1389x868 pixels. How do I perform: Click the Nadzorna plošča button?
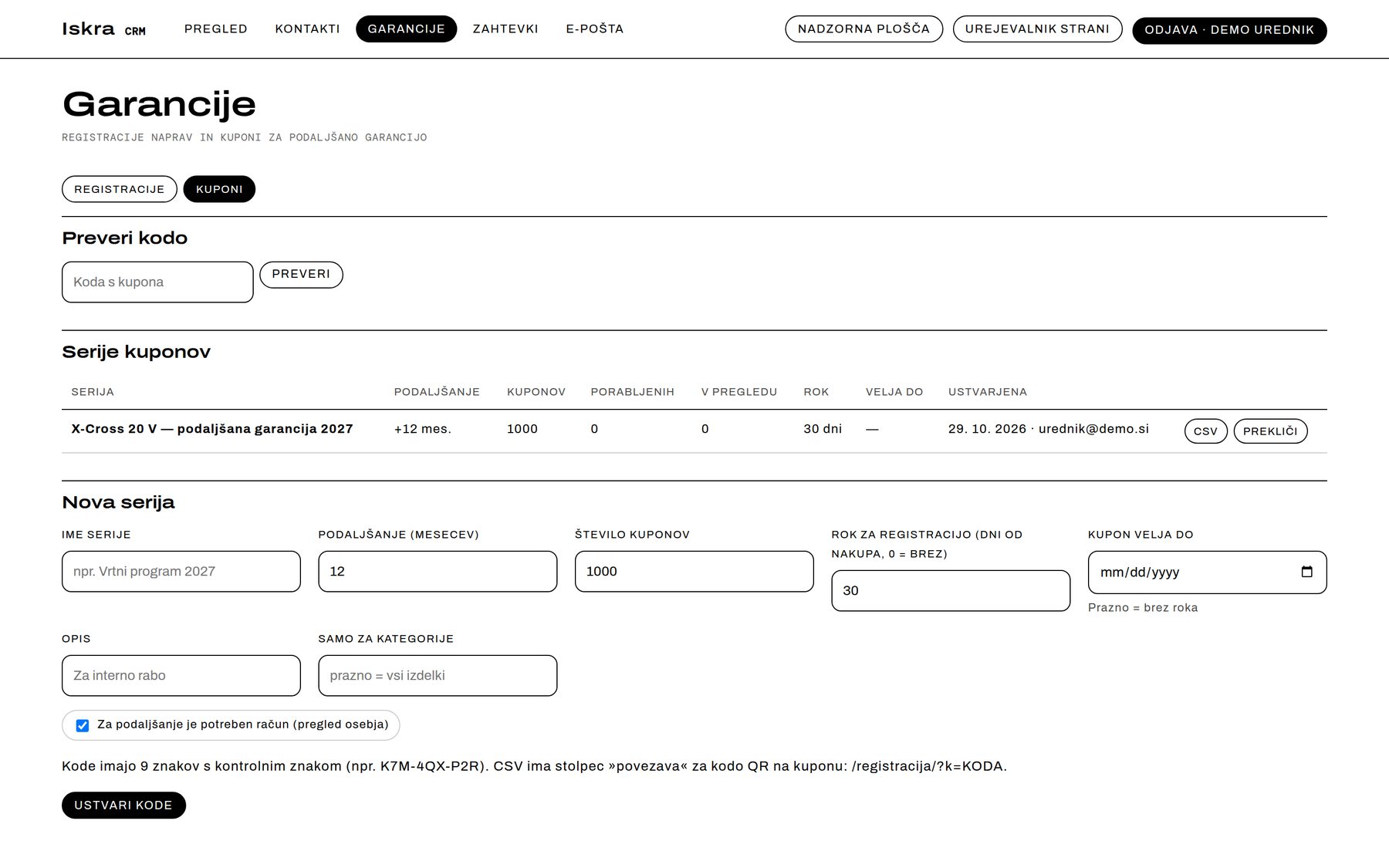coord(864,29)
